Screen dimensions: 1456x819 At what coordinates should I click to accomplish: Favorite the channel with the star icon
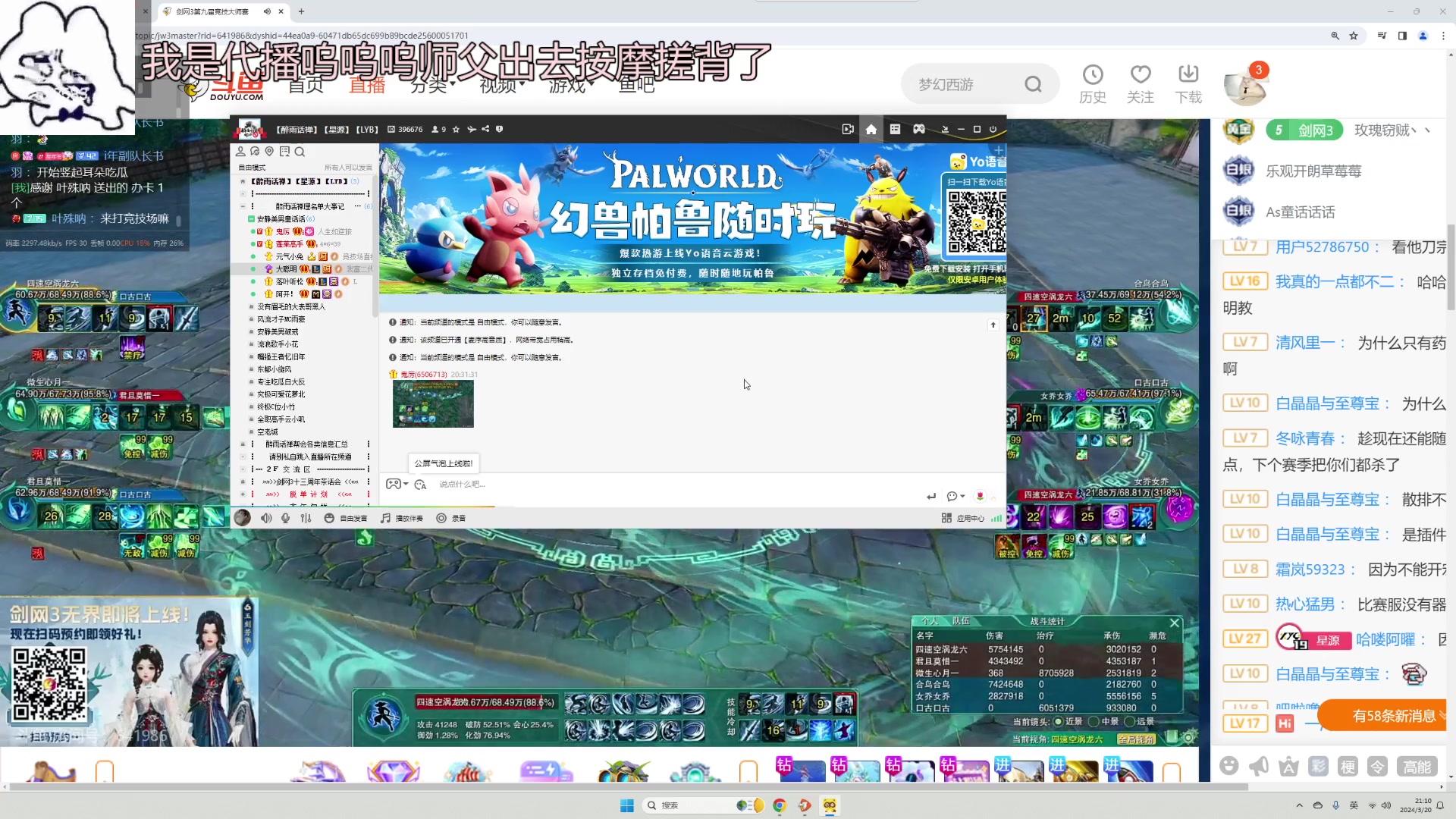(x=456, y=129)
